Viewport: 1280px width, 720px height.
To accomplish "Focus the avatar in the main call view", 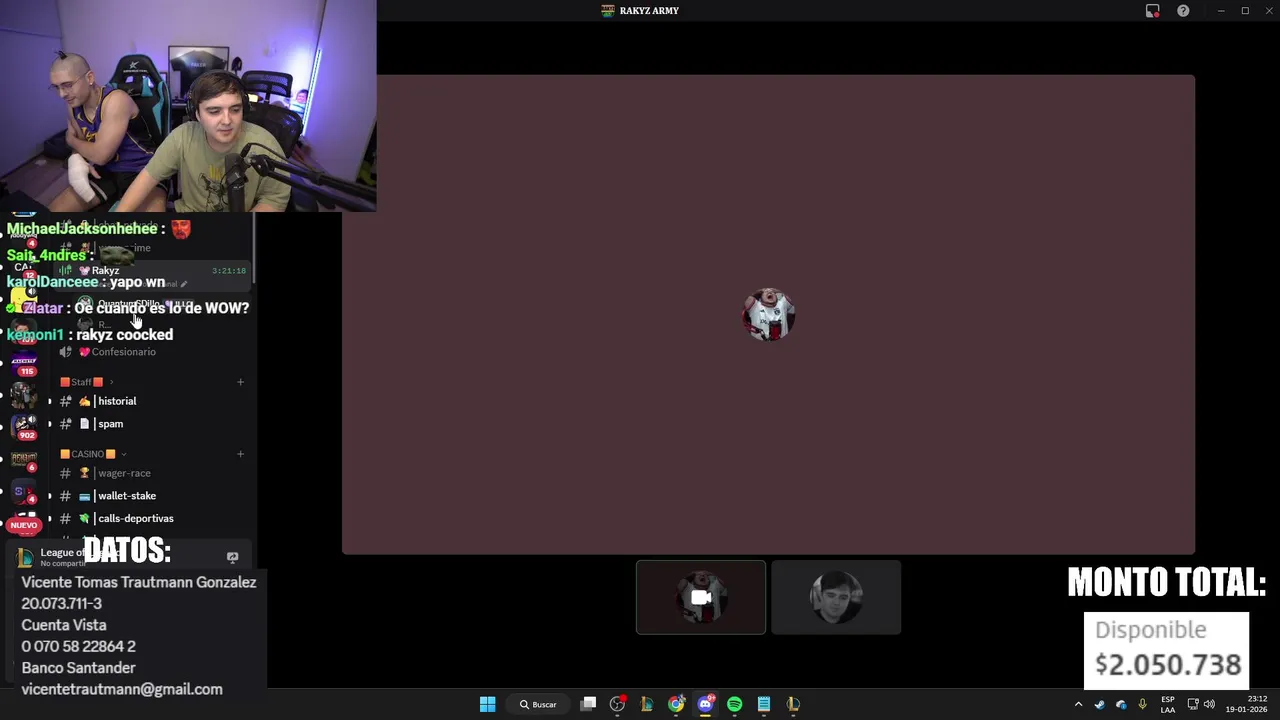I will [x=768, y=315].
